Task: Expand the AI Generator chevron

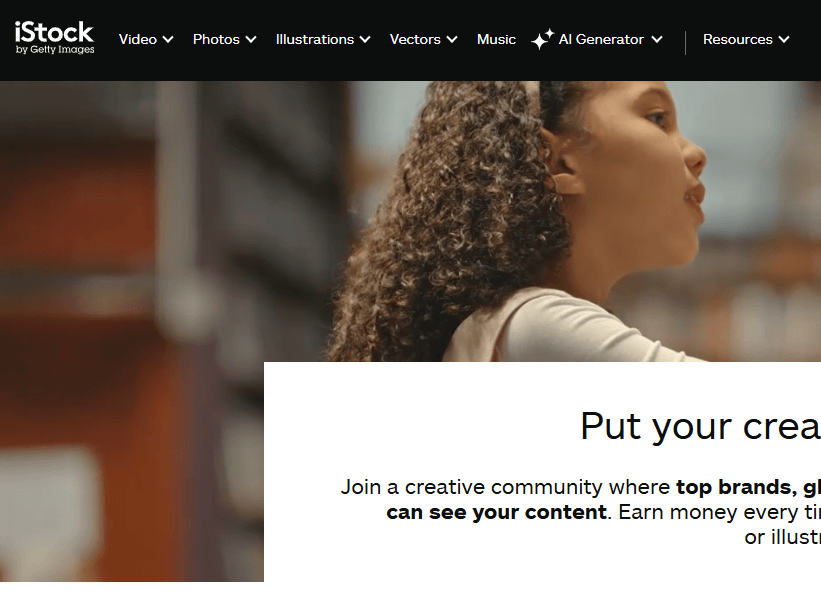Action: click(657, 39)
